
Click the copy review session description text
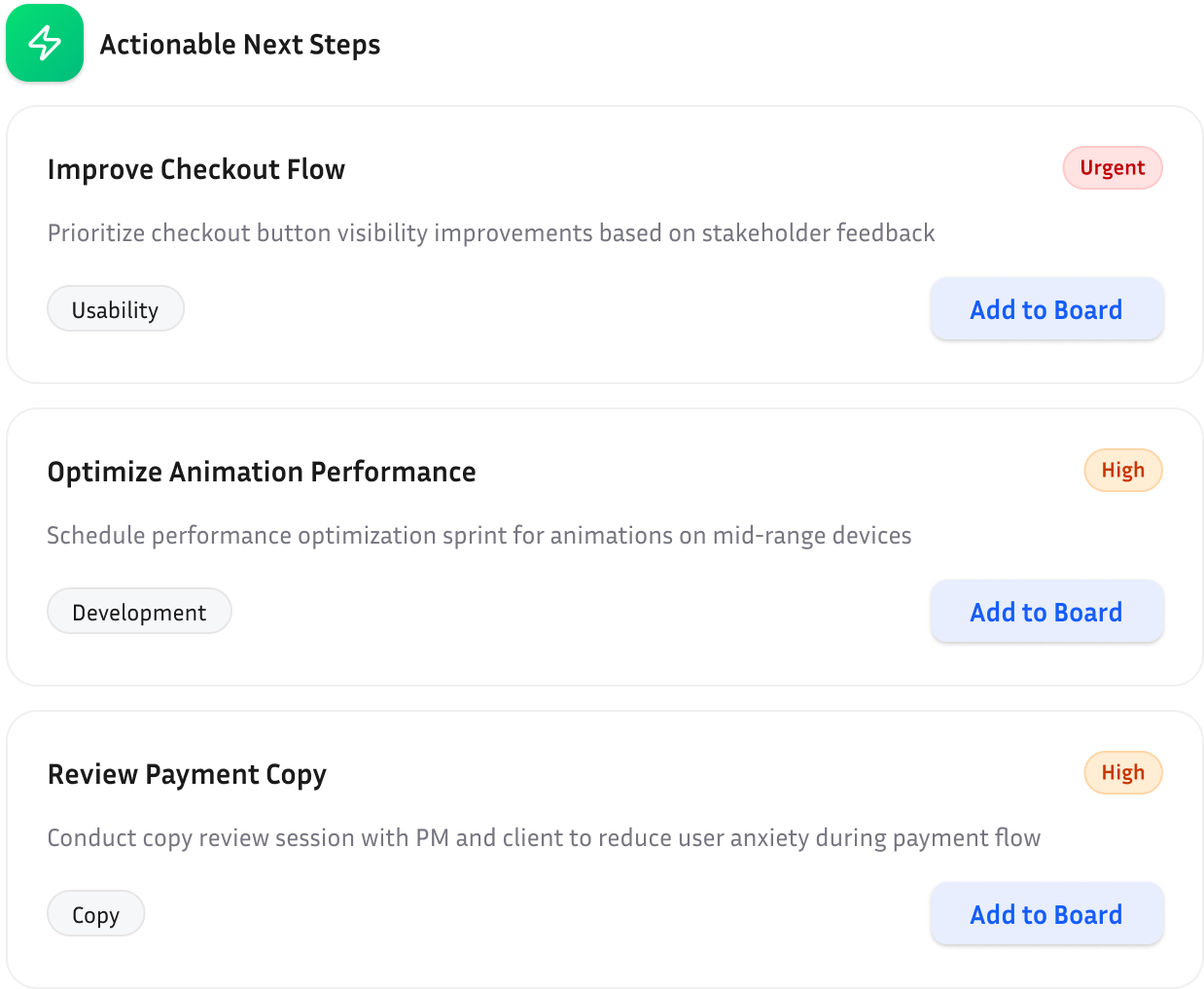(544, 838)
